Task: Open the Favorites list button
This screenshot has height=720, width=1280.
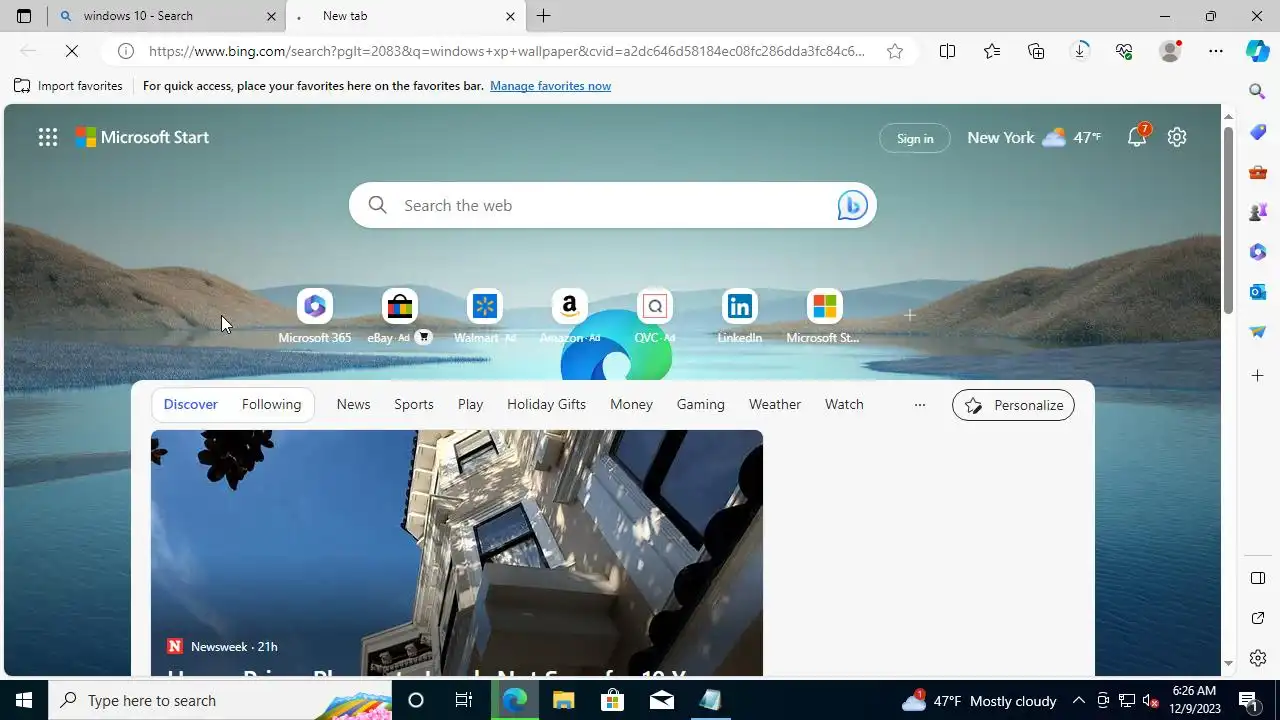Action: 991,51
